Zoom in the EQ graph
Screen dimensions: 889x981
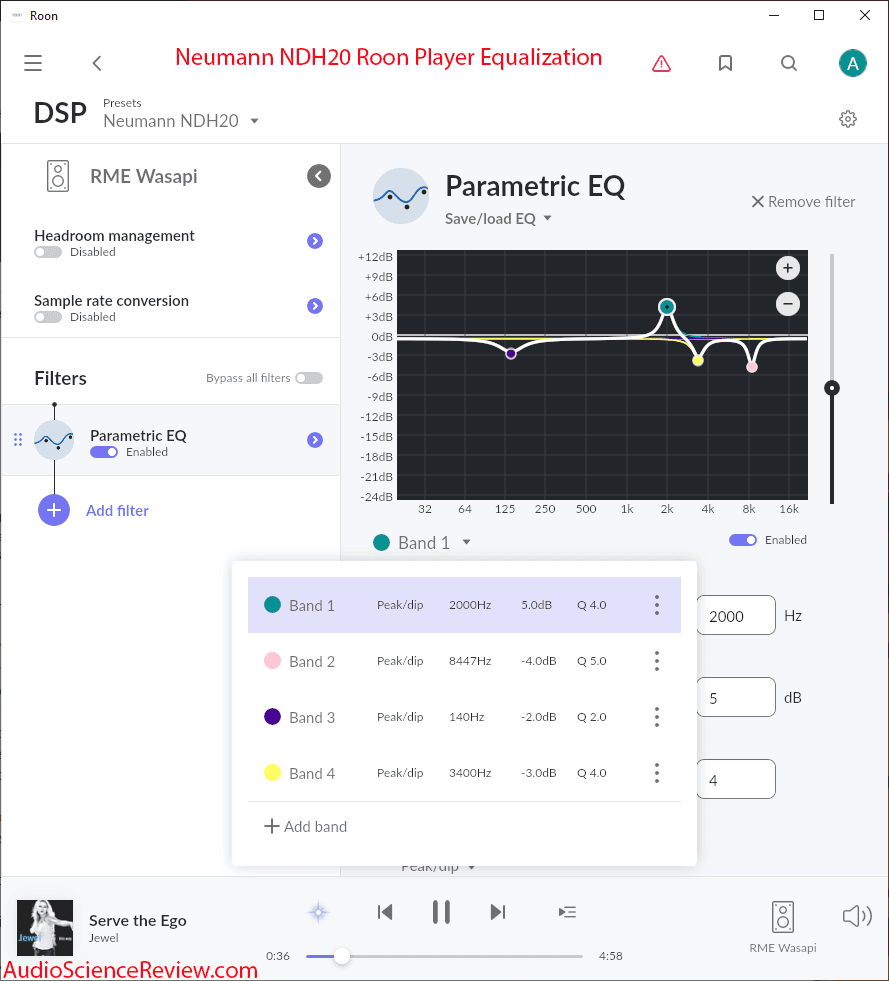click(x=788, y=268)
